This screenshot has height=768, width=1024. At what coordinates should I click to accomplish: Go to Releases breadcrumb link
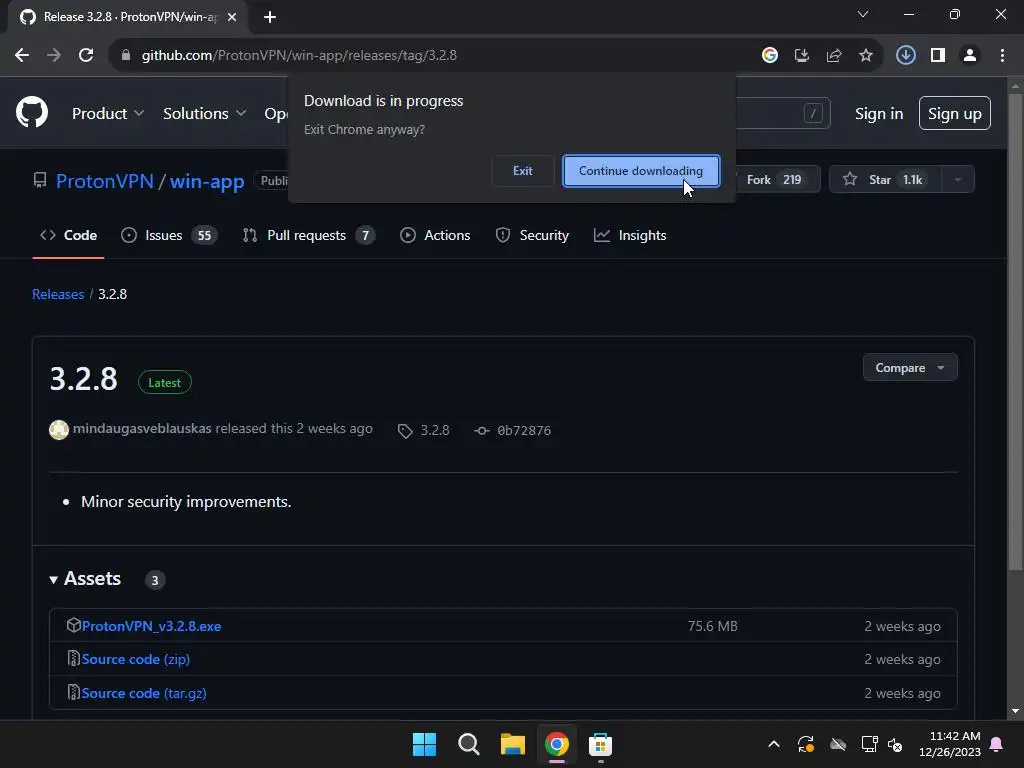[x=58, y=295]
